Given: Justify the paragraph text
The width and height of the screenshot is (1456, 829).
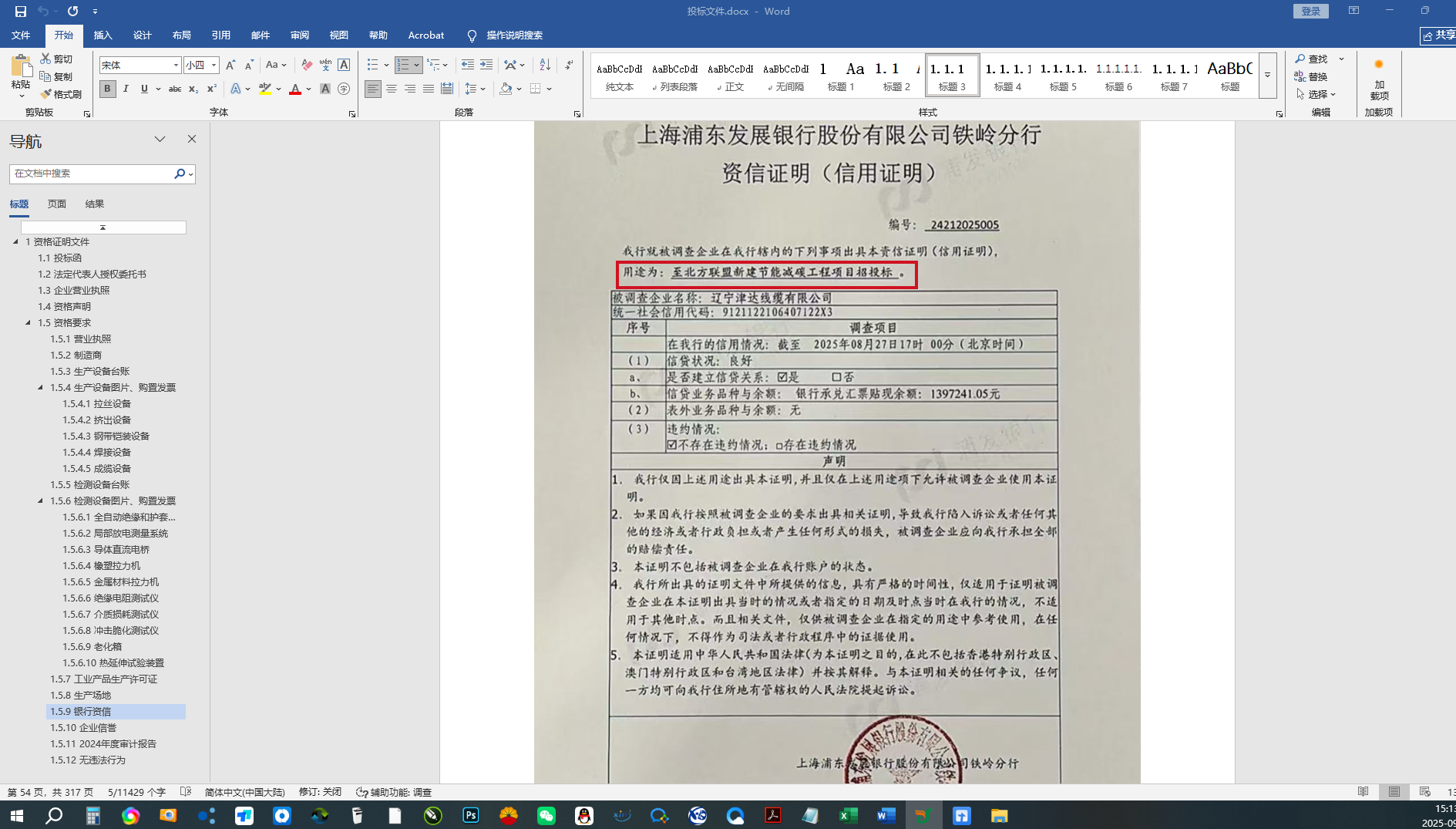Looking at the screenshot, I should pyautogui.click(x=429, y=89).
